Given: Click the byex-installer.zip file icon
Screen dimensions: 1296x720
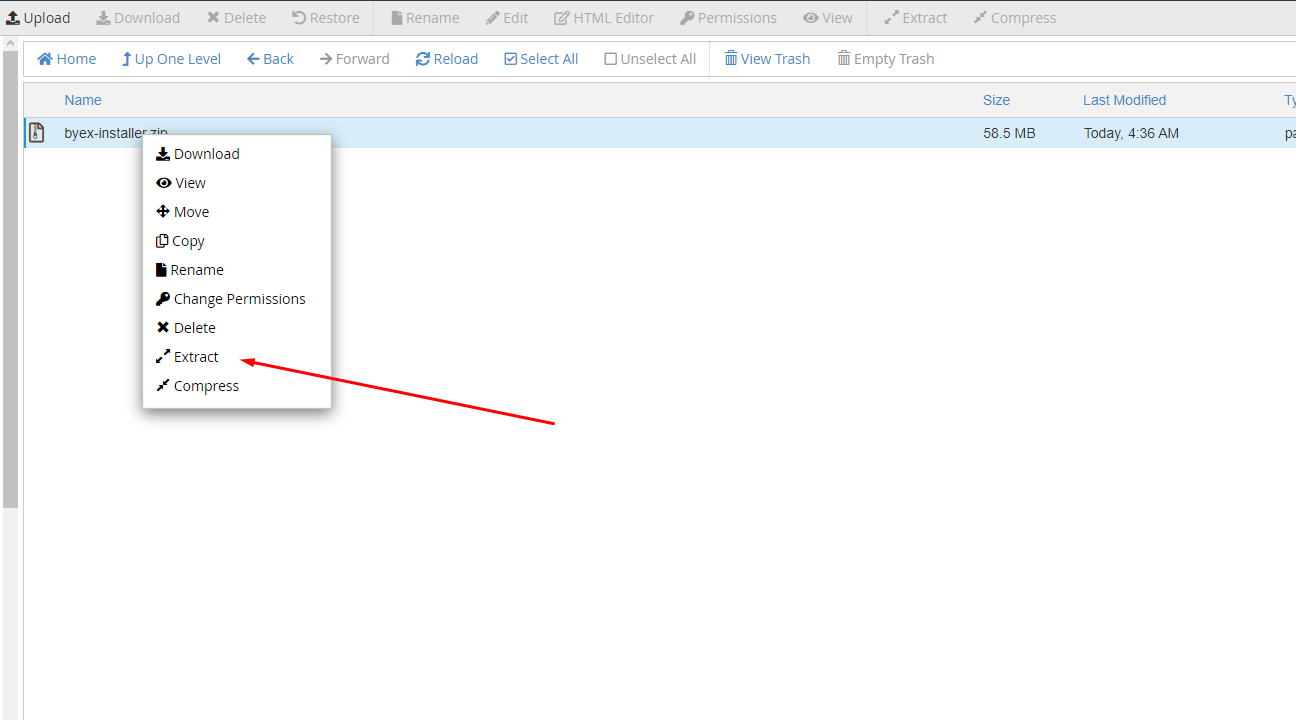Looking at the screenshot, I should [37, 133].
